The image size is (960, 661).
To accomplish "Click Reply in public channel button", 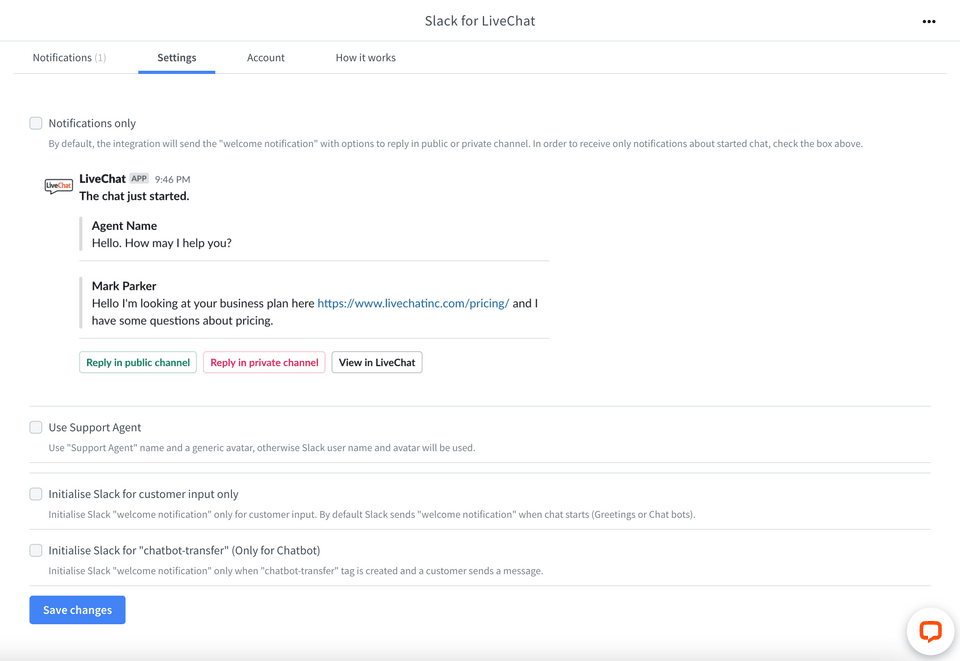I will (x=138, y=362).
